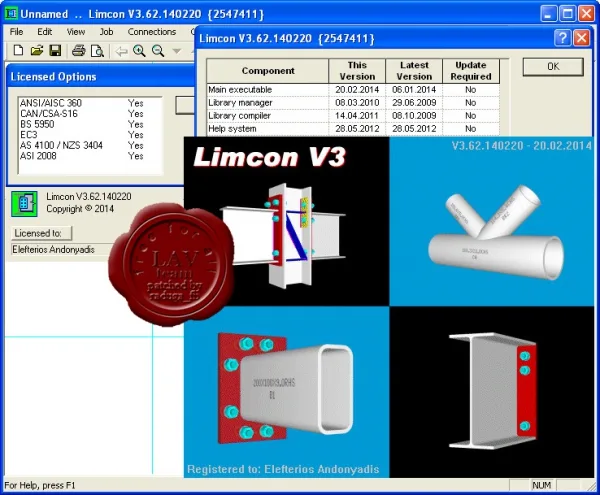The image size is (600, 495).
Task: Select the Library compiler row
Action: click(x=353, y=116)
